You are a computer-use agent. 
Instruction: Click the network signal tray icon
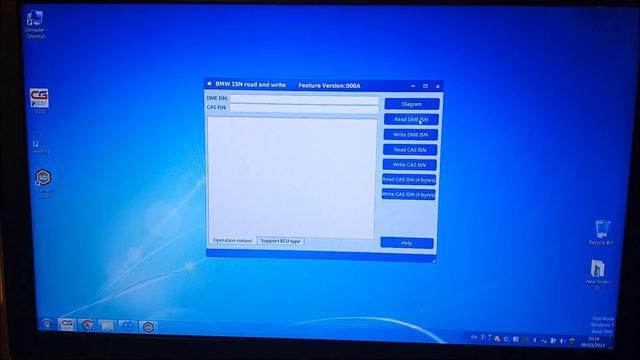(553, 340)
